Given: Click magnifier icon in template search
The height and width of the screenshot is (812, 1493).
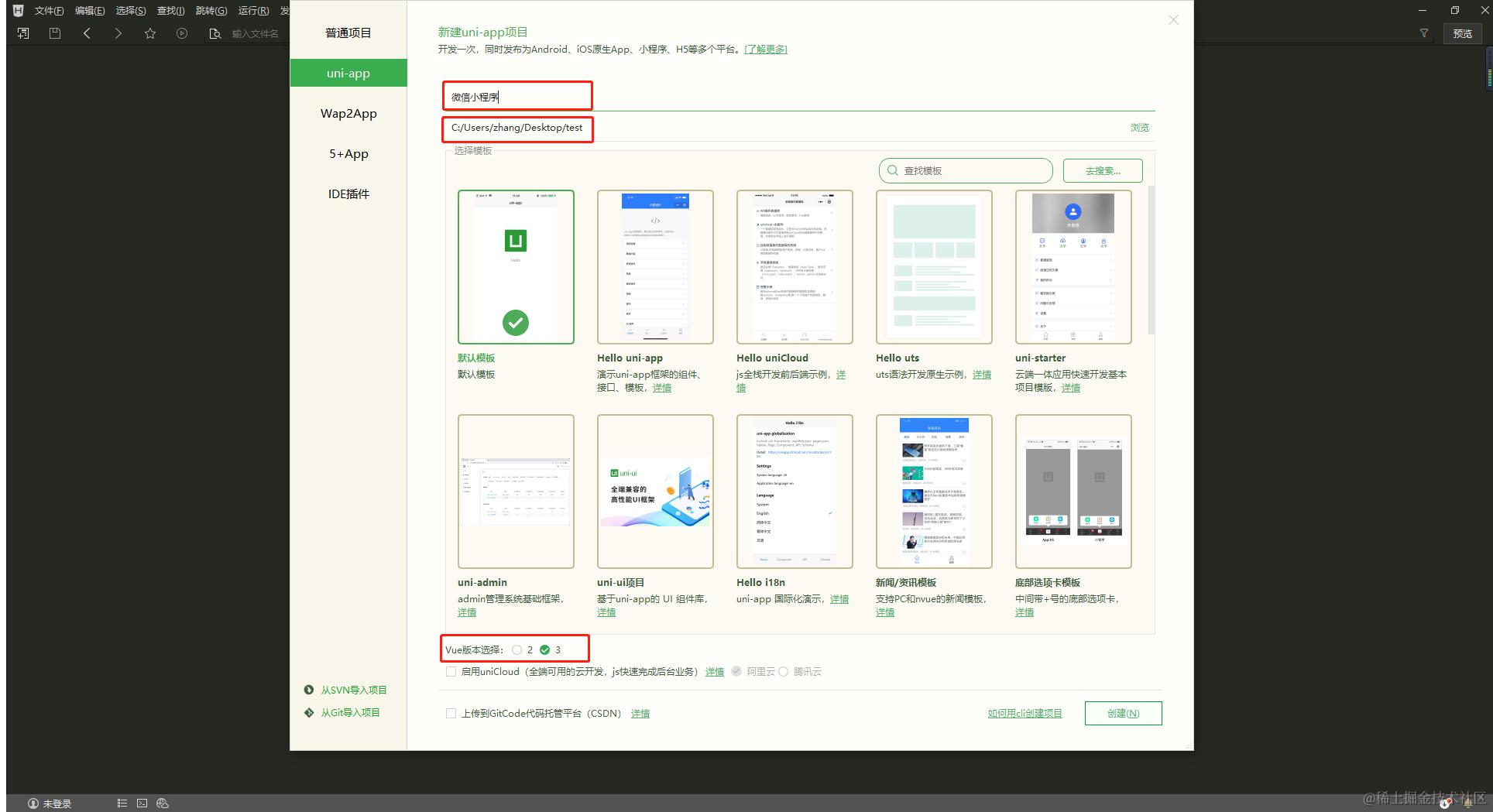Looking at the screenshot, I should [893, 170].
